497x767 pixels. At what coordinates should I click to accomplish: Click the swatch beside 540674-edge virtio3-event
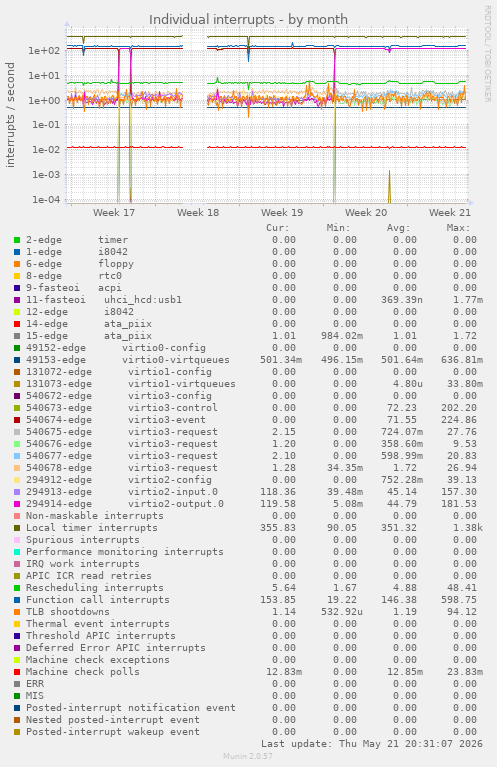coord(17,420)
